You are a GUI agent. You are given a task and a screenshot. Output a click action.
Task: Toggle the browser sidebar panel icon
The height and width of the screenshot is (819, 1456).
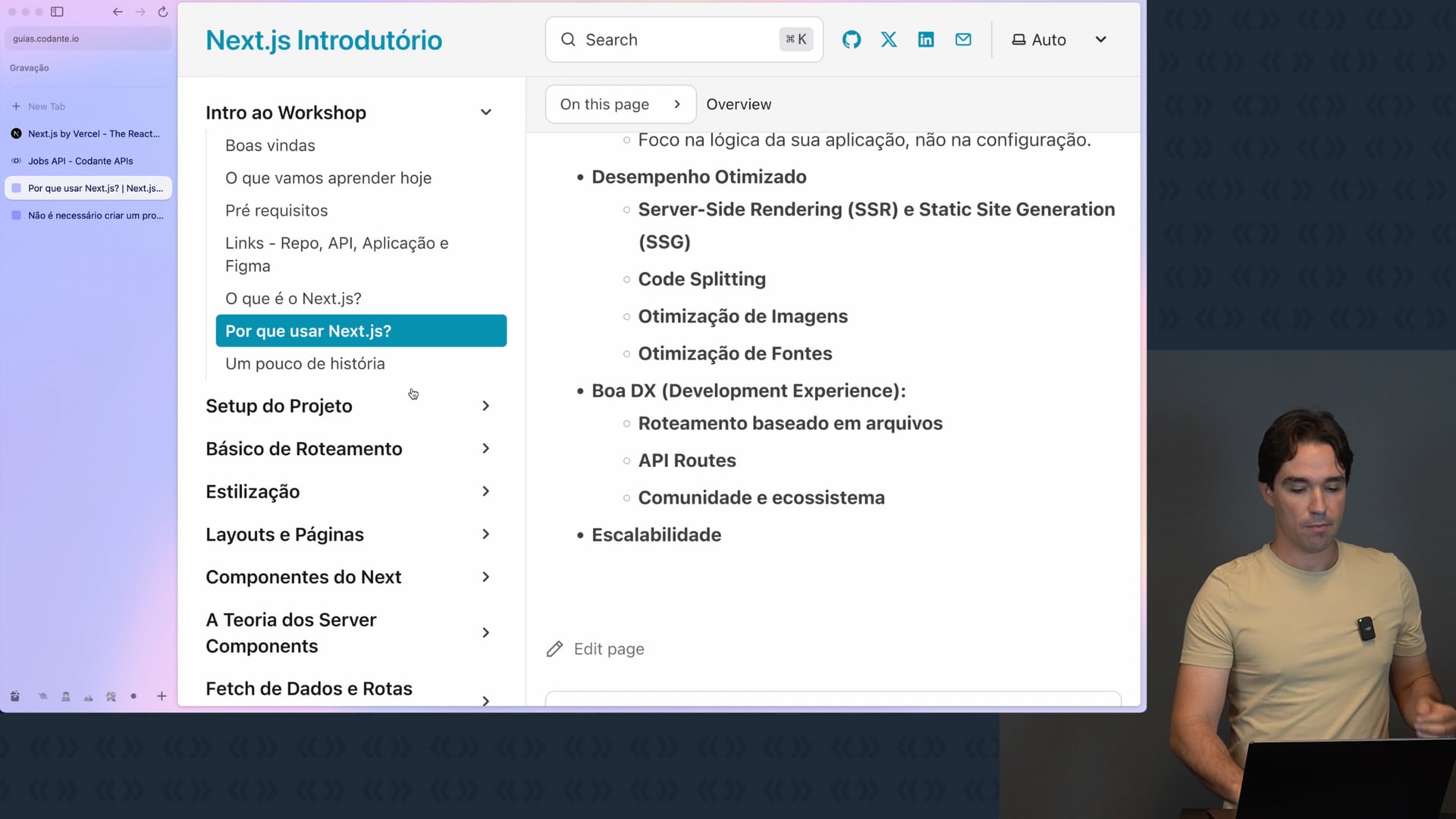click(57, 11)
